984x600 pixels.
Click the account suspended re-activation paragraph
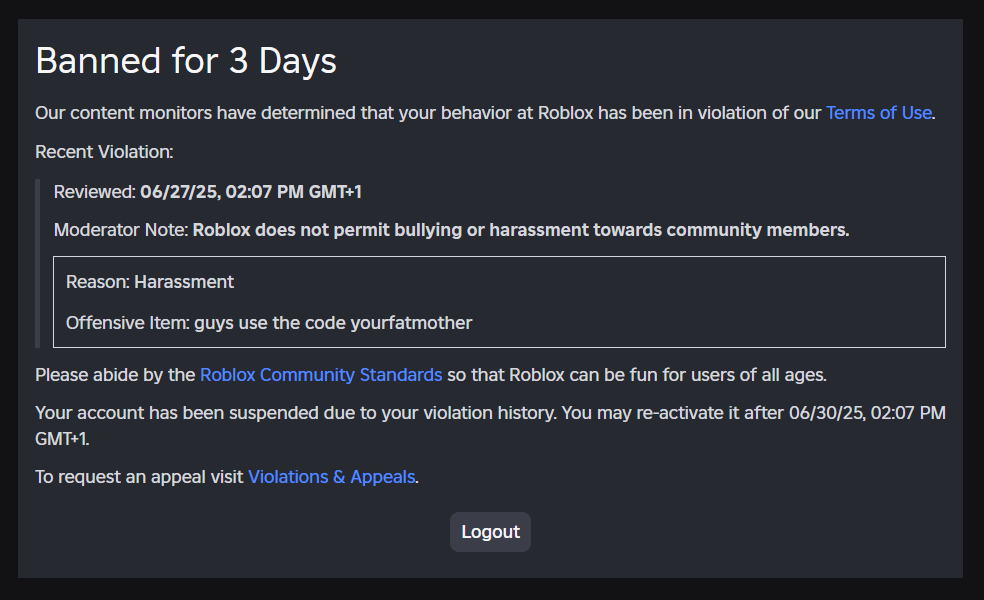tap(490, 426)
